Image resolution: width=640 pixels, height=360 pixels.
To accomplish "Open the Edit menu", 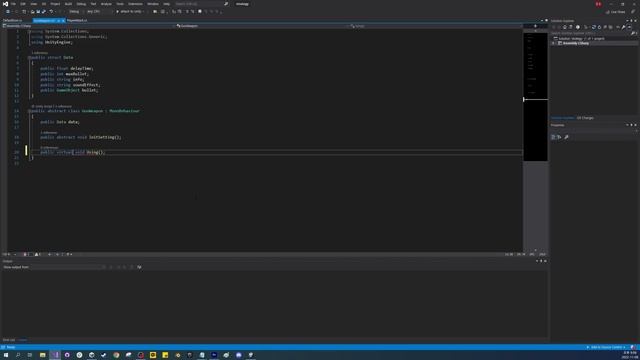I will (x=23, y=4).
